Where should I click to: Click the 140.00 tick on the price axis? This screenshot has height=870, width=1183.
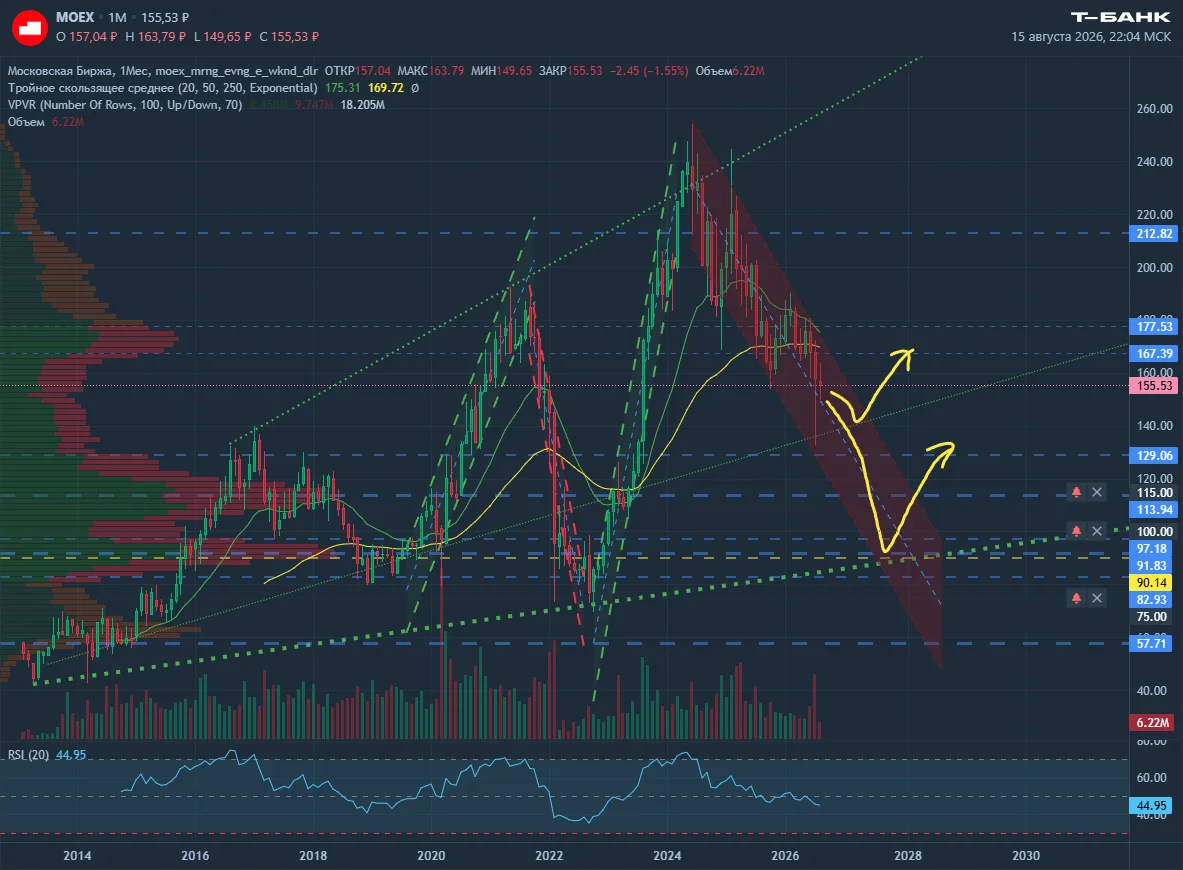1154,426
